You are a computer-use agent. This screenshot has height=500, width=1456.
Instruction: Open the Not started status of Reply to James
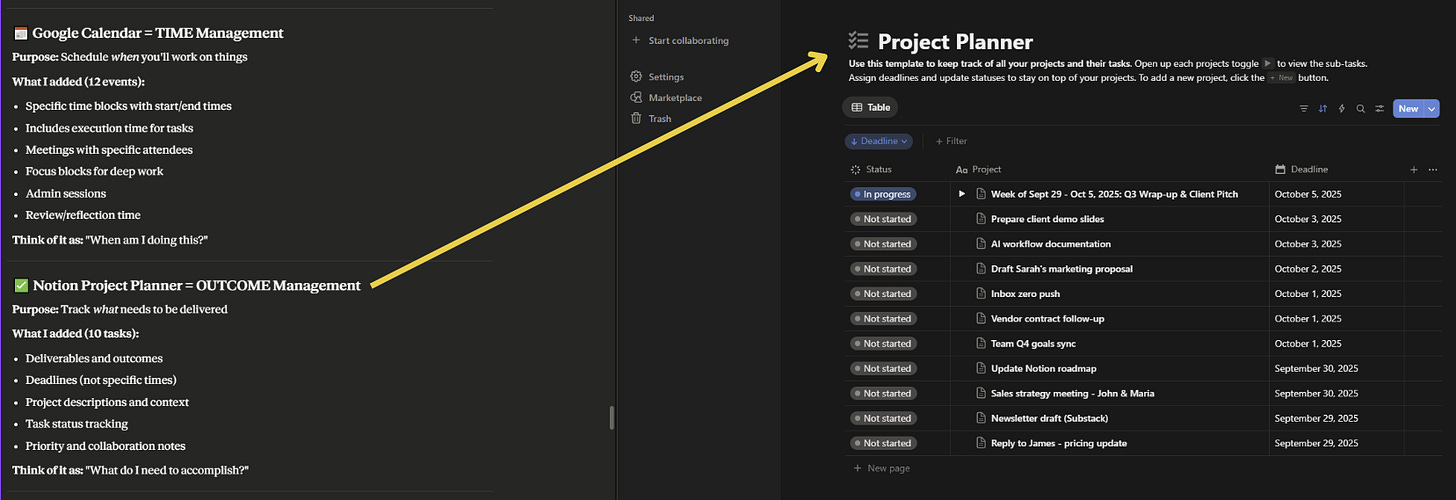882,443
